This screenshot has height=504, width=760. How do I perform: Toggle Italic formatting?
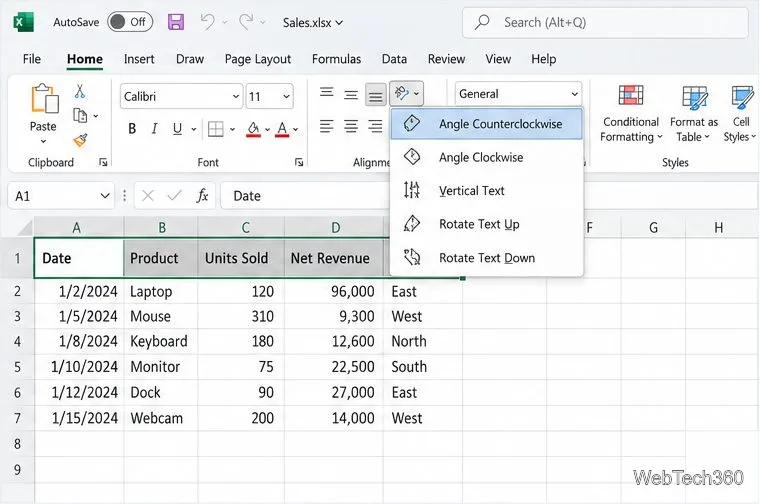click(x=154, y=128)
